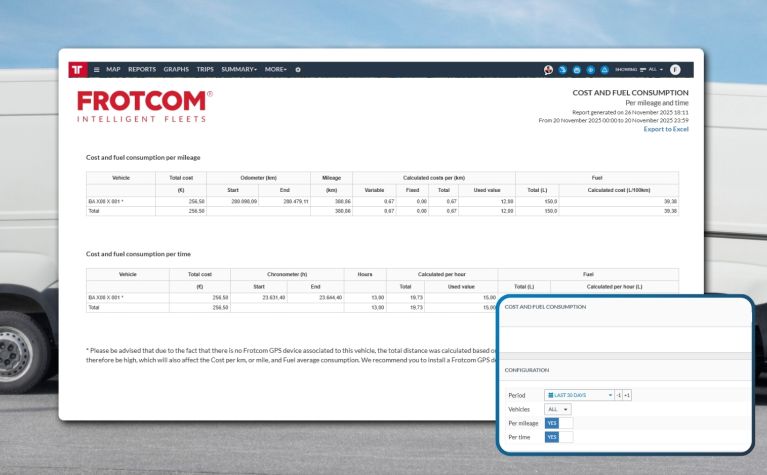767x475 pixels.
Task: Click odometer start value 288.098,09
Action: [244, 202]
